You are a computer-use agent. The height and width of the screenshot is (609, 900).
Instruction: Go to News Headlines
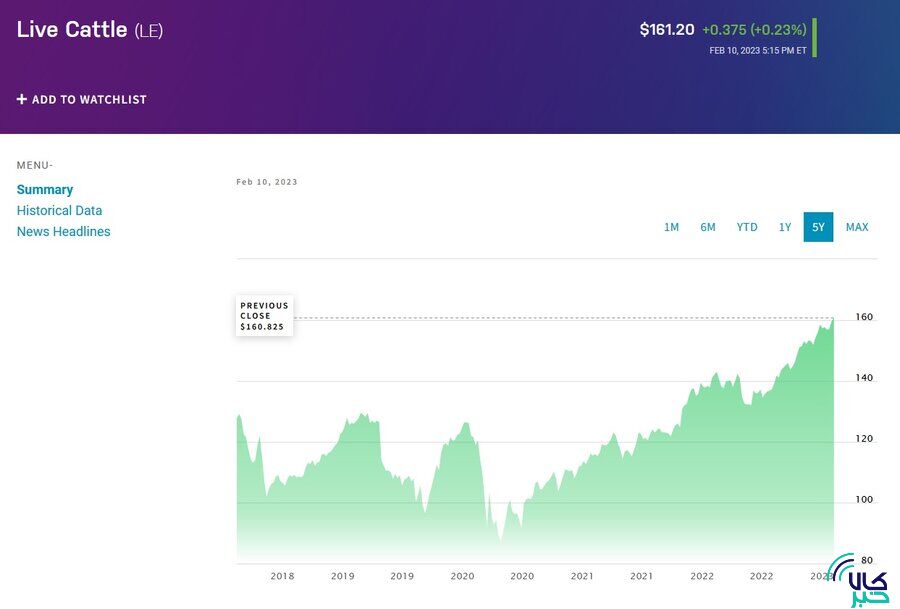pos(63,232)
